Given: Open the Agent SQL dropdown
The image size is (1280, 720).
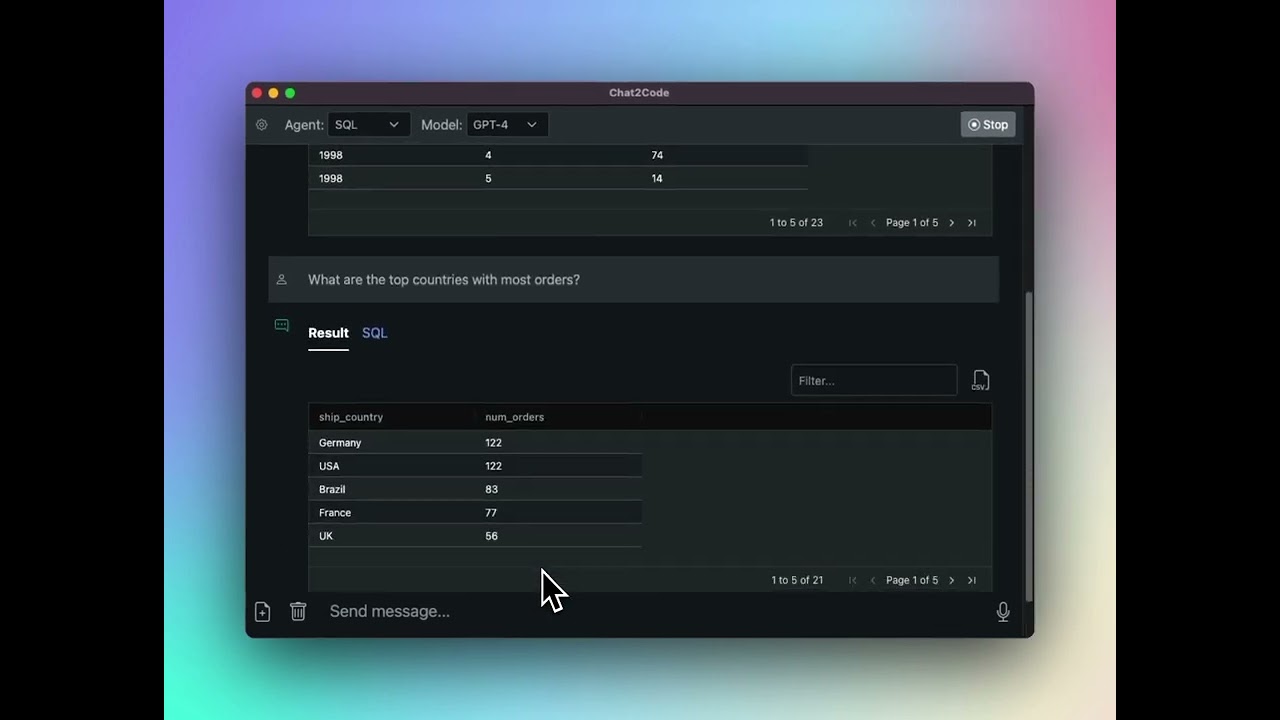Looking at the screenshot, I should click(x=367, y=125).
